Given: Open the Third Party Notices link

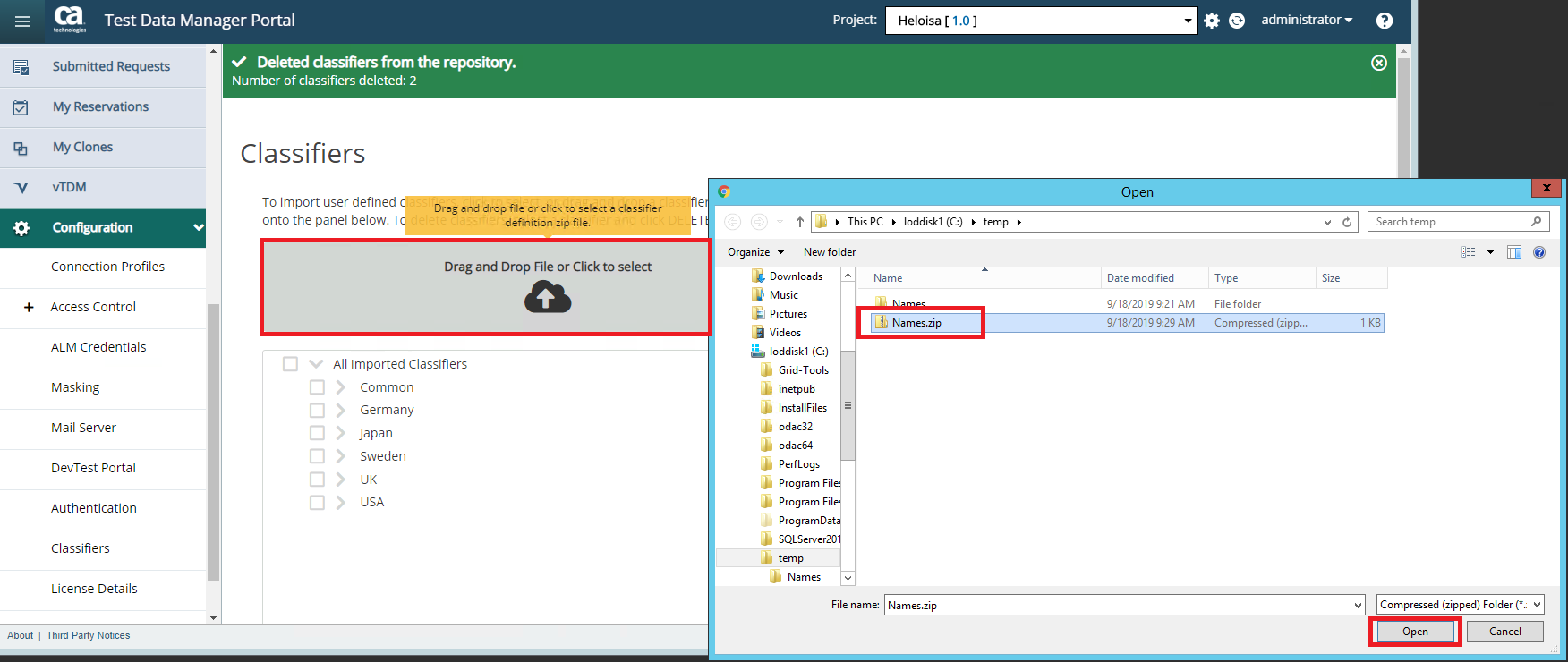Looking at the screenshot, I should click(x=88, y=635).
